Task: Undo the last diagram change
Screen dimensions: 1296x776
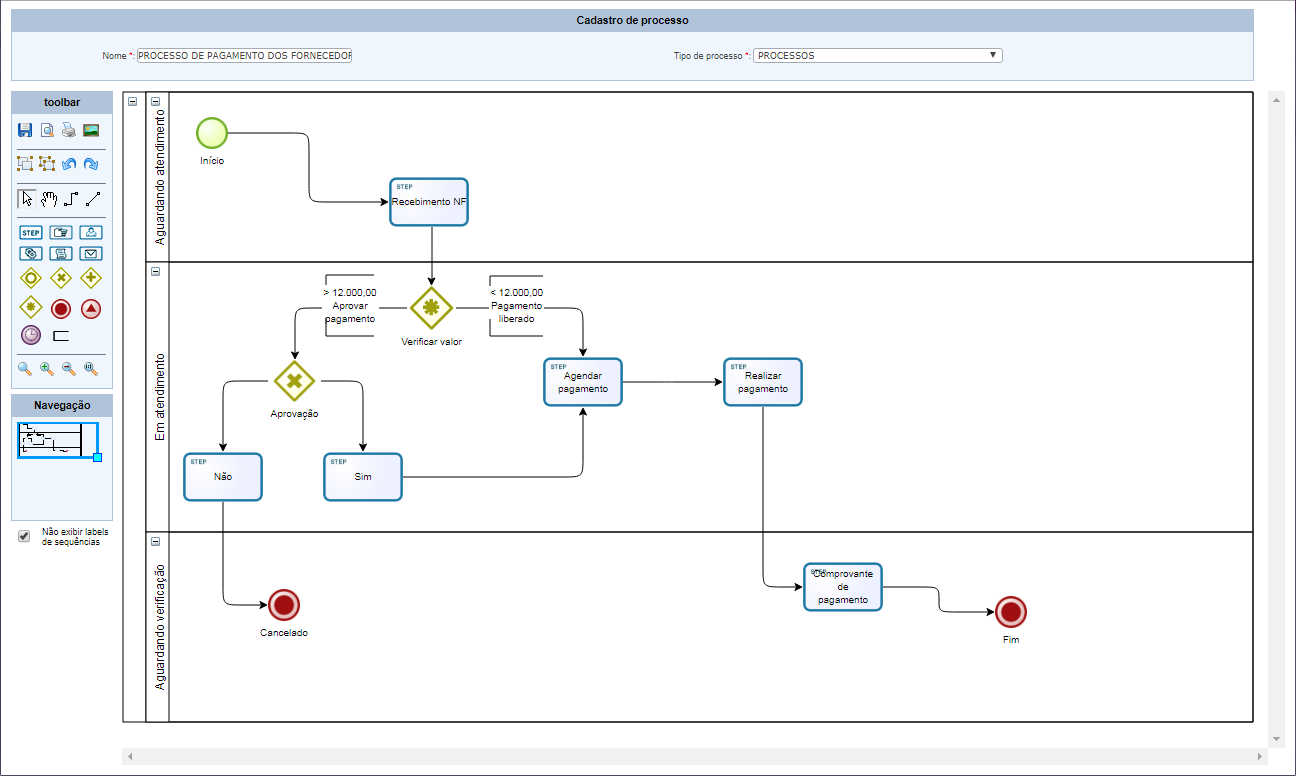Action: [69, 163]
